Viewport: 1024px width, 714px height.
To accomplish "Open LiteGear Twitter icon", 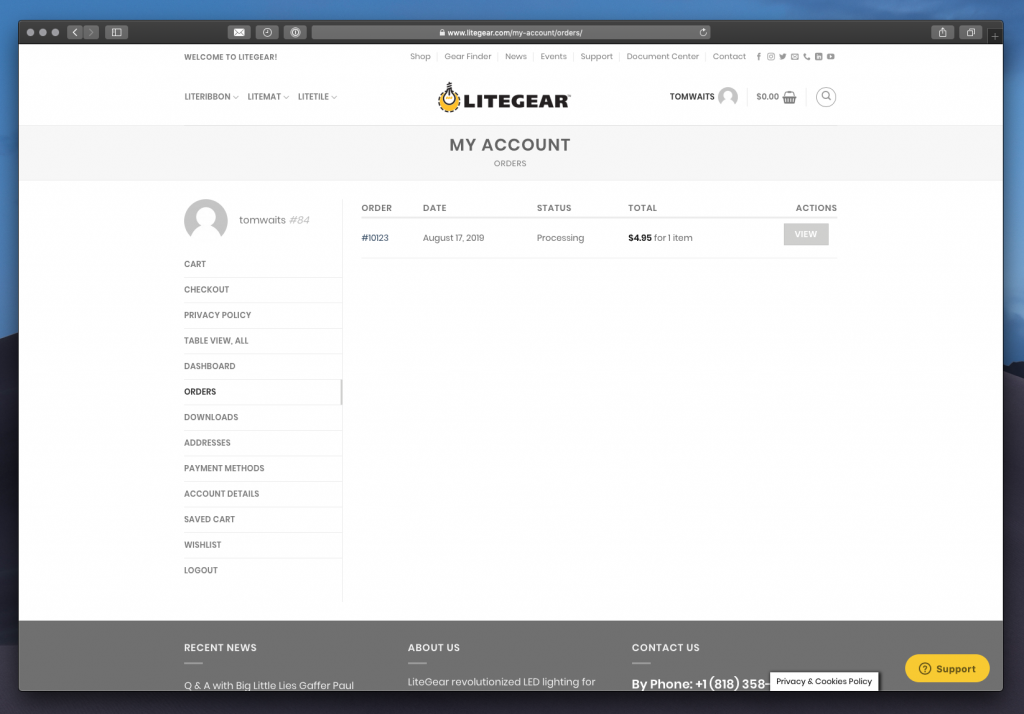I will coord(782,57).
